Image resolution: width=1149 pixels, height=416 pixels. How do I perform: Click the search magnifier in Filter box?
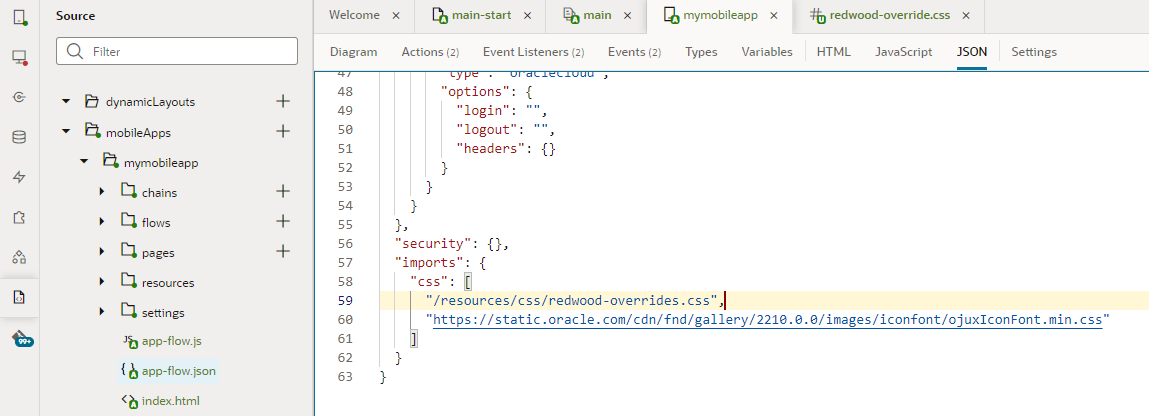[74, 51]
